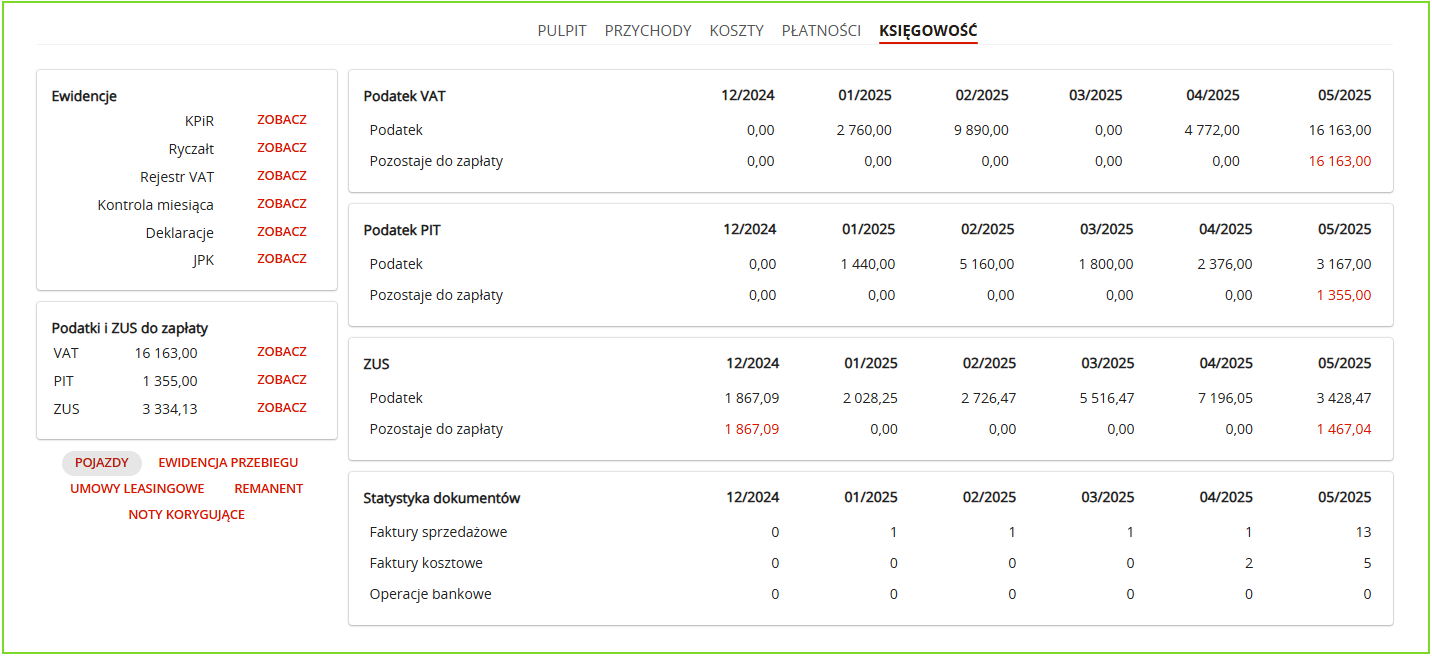
Task: Open ZOBACZ for Rejestr VAT
Action: 282,176
